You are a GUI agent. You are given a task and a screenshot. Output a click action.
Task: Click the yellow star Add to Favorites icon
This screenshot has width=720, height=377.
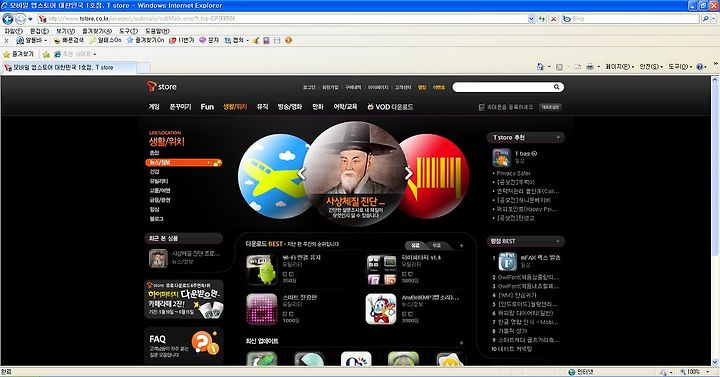click(46, 54)
